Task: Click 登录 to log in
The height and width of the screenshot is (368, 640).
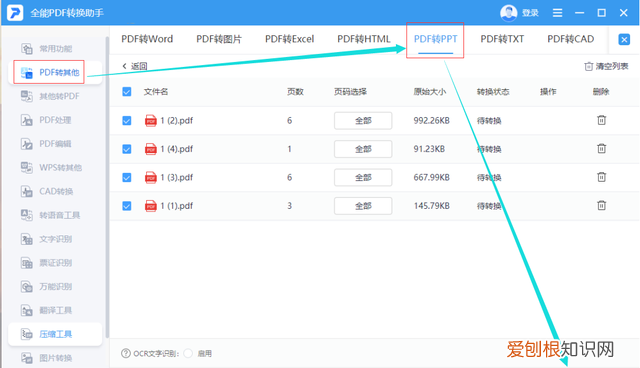Action: pyautogui.click(x=530, y=13)
